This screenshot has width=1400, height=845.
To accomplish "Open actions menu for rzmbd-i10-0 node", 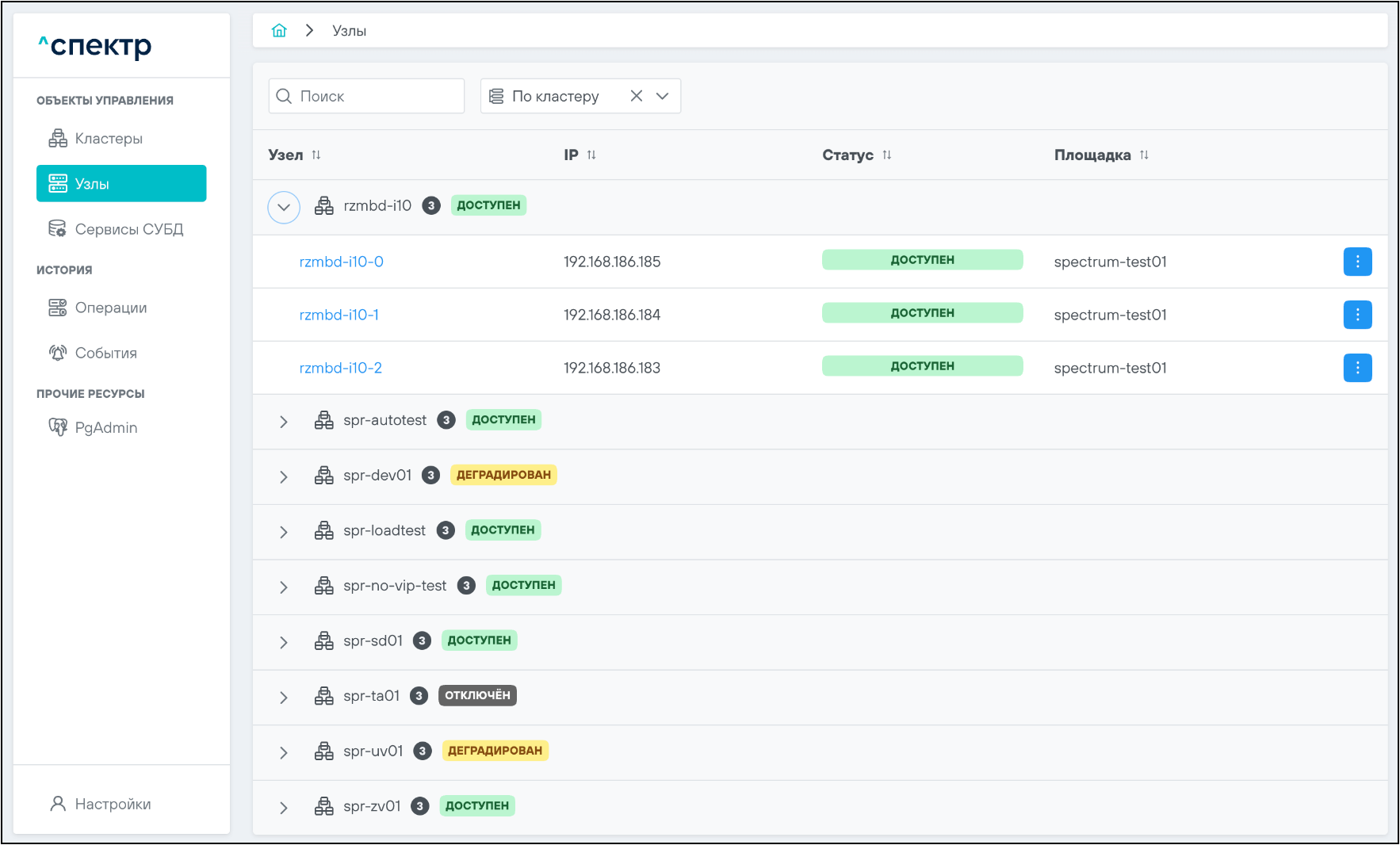I will 1357,262.
